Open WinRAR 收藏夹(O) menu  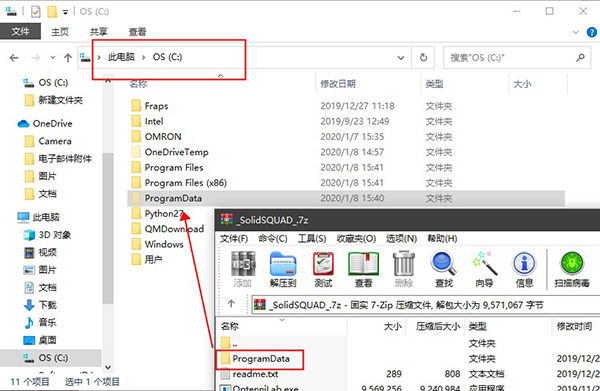[356, 239]
